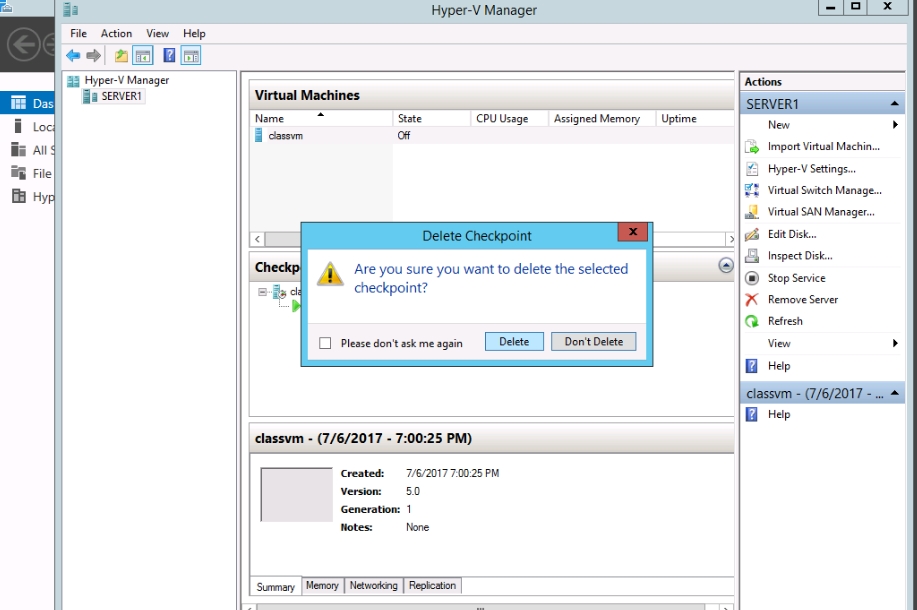Sort by the Assigned Memory column header
The width and height of the screenshot is (917, 610).
tap(602, 118)
